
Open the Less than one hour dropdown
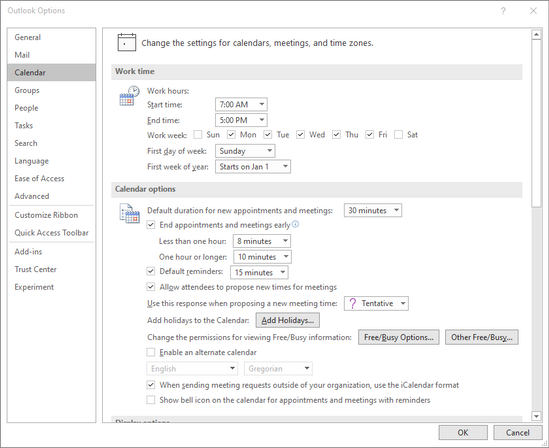[x=262, y=241]
